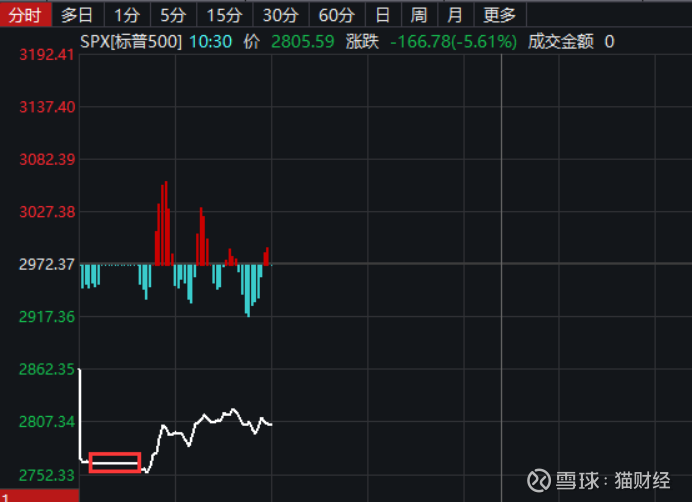693x503 pixels.
Task: Select the 分时 intraday tab
Action: (26, 15)
